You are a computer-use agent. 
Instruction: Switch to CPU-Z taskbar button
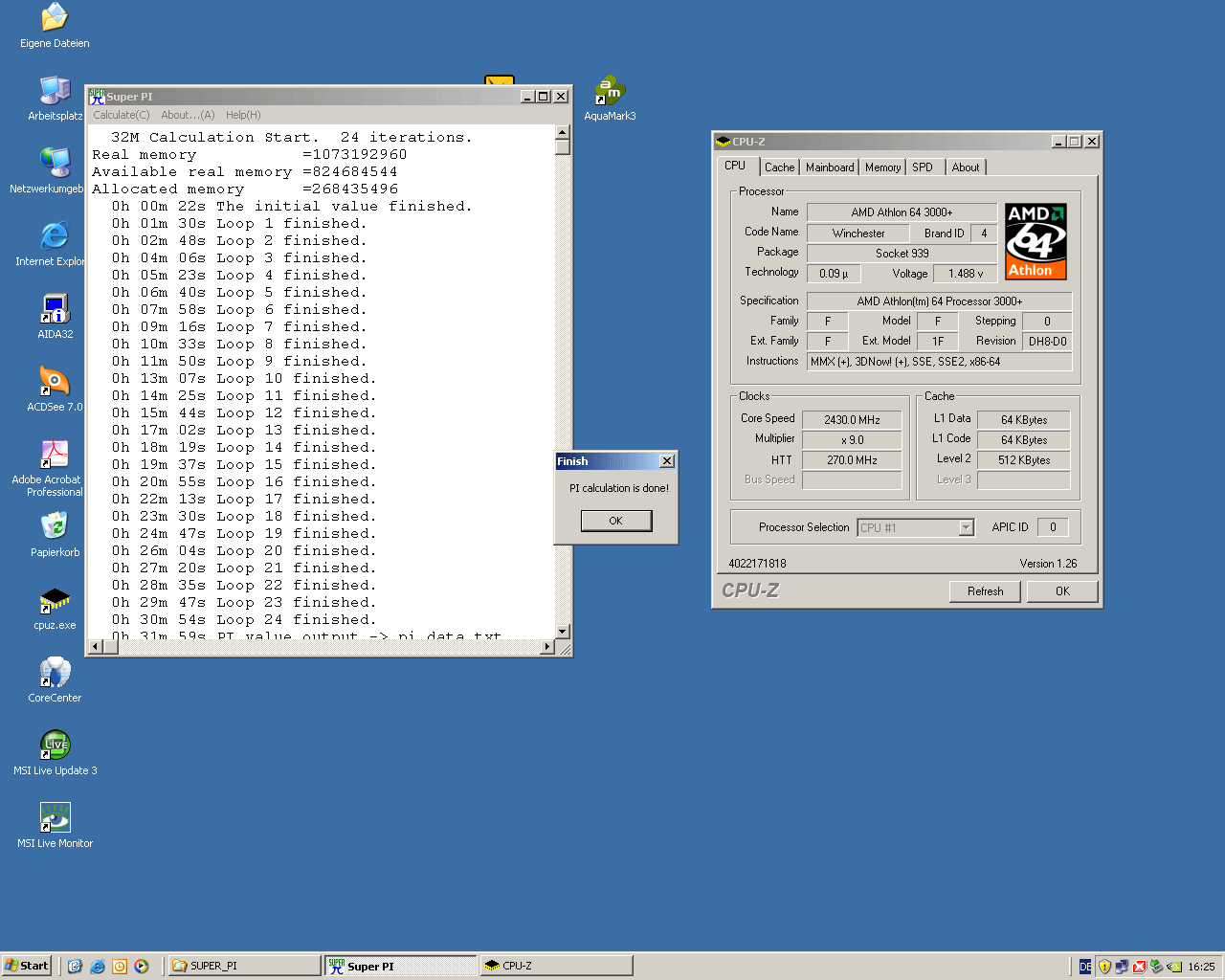click(x=557, y=967)
